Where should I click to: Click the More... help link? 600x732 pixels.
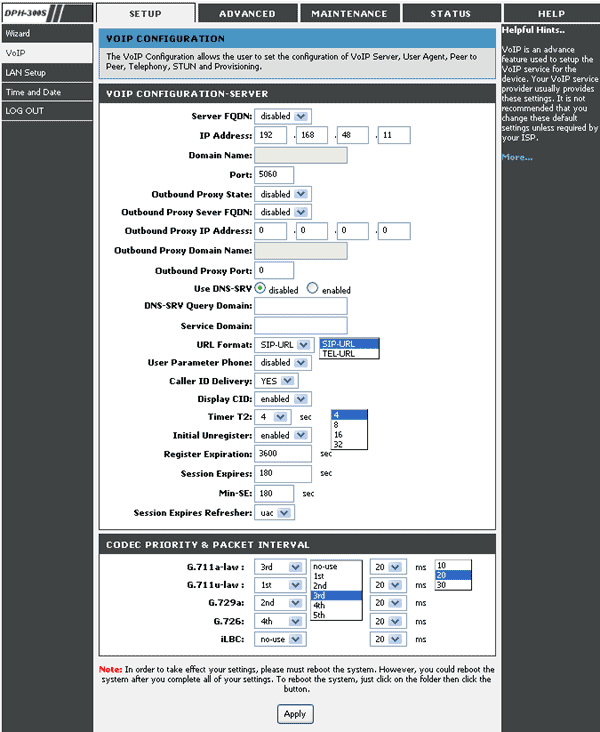coord(517,157)
